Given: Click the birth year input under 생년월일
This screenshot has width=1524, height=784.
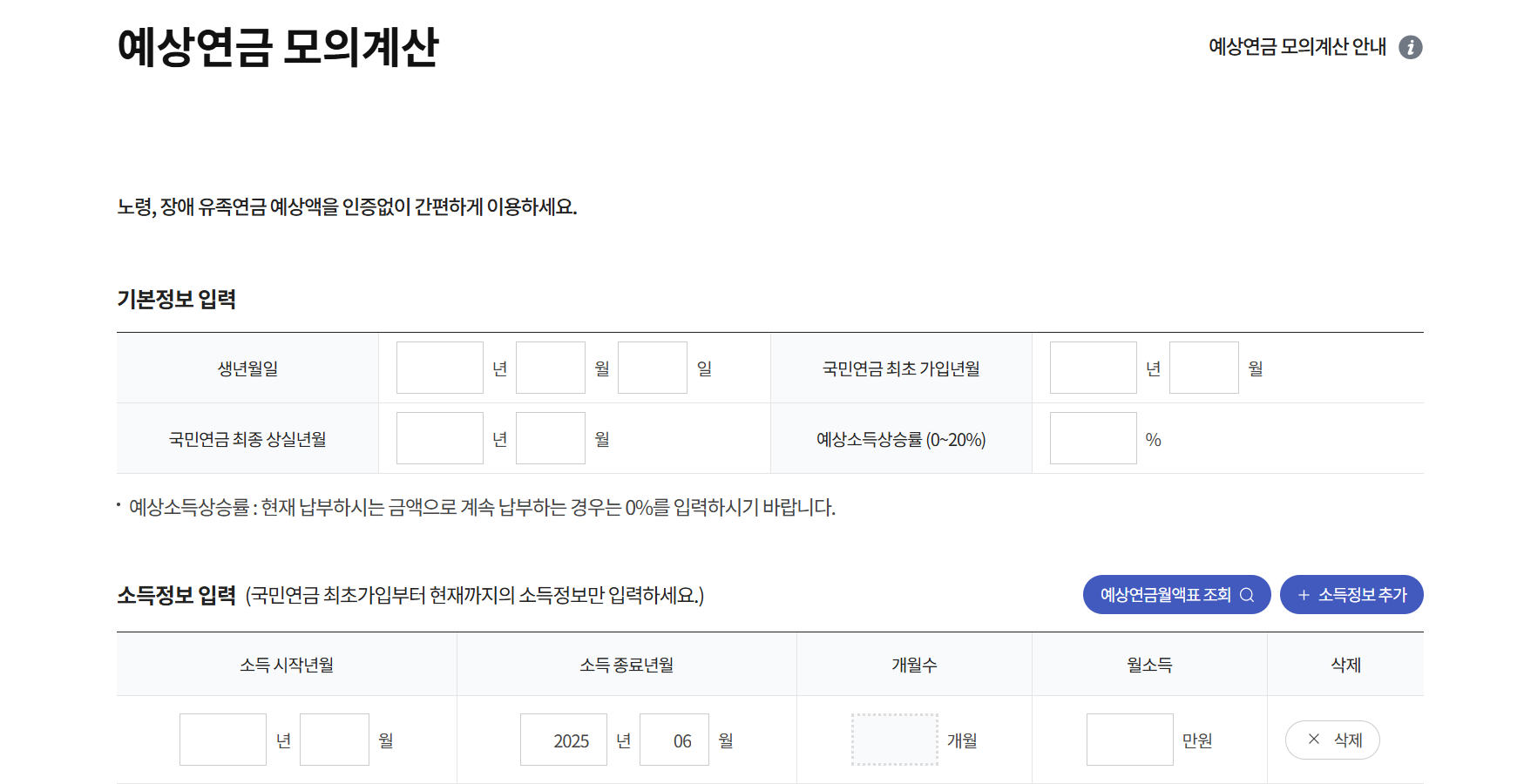Looking at the screenshot, I should pyautogui.click(x=440, y=367).
